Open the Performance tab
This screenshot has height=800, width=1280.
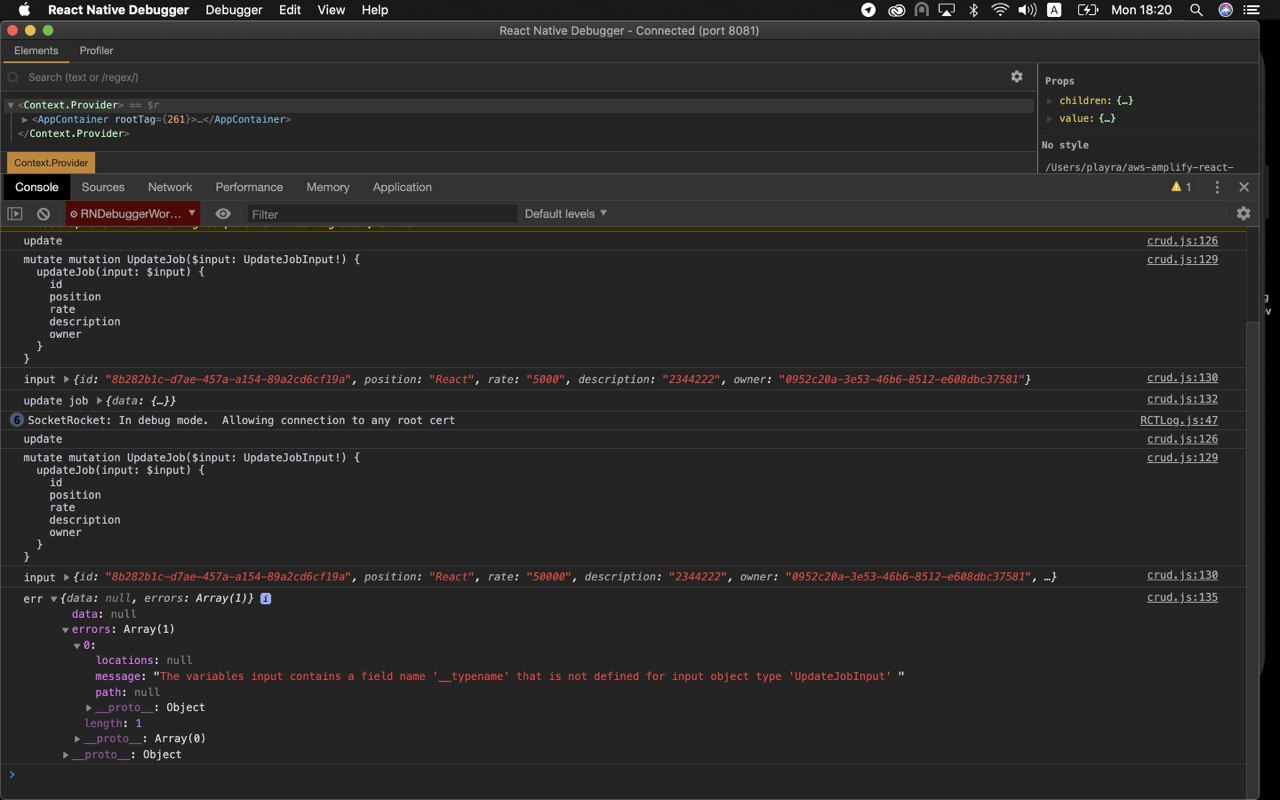[249, 187]
